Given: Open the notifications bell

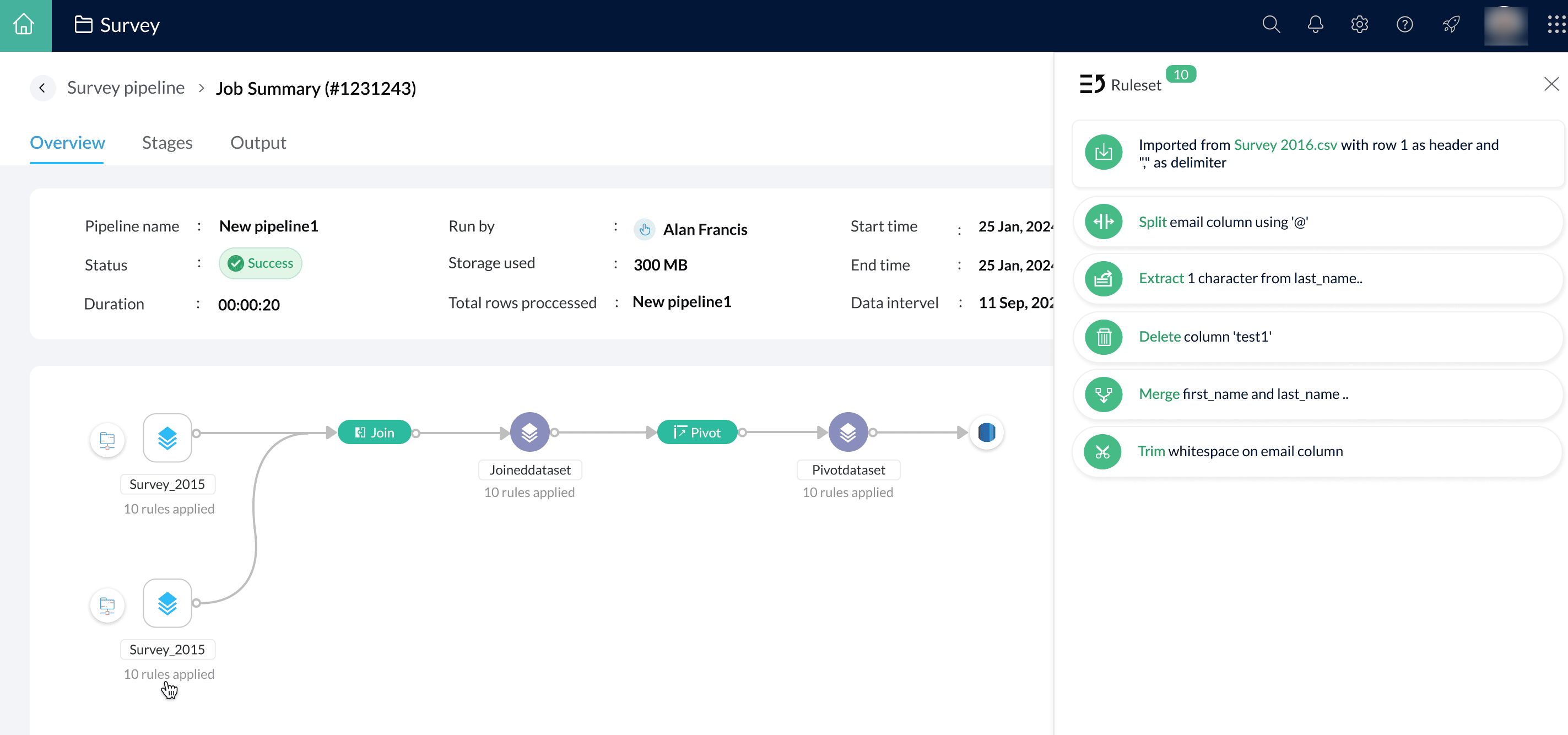Looking at the screenshot, I should click(x=1316, y=25).
